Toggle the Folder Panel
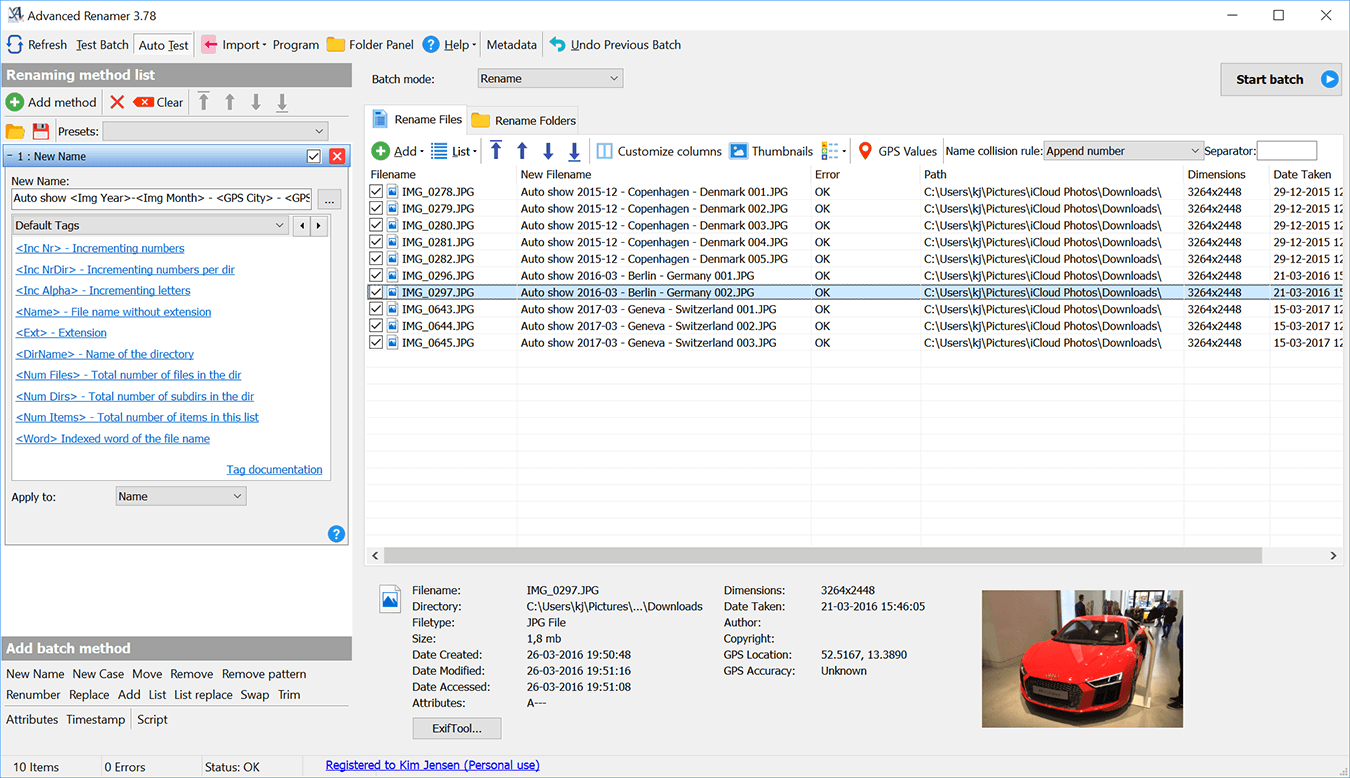This screenshot has height=778, width=1350. tap(370, 45)
